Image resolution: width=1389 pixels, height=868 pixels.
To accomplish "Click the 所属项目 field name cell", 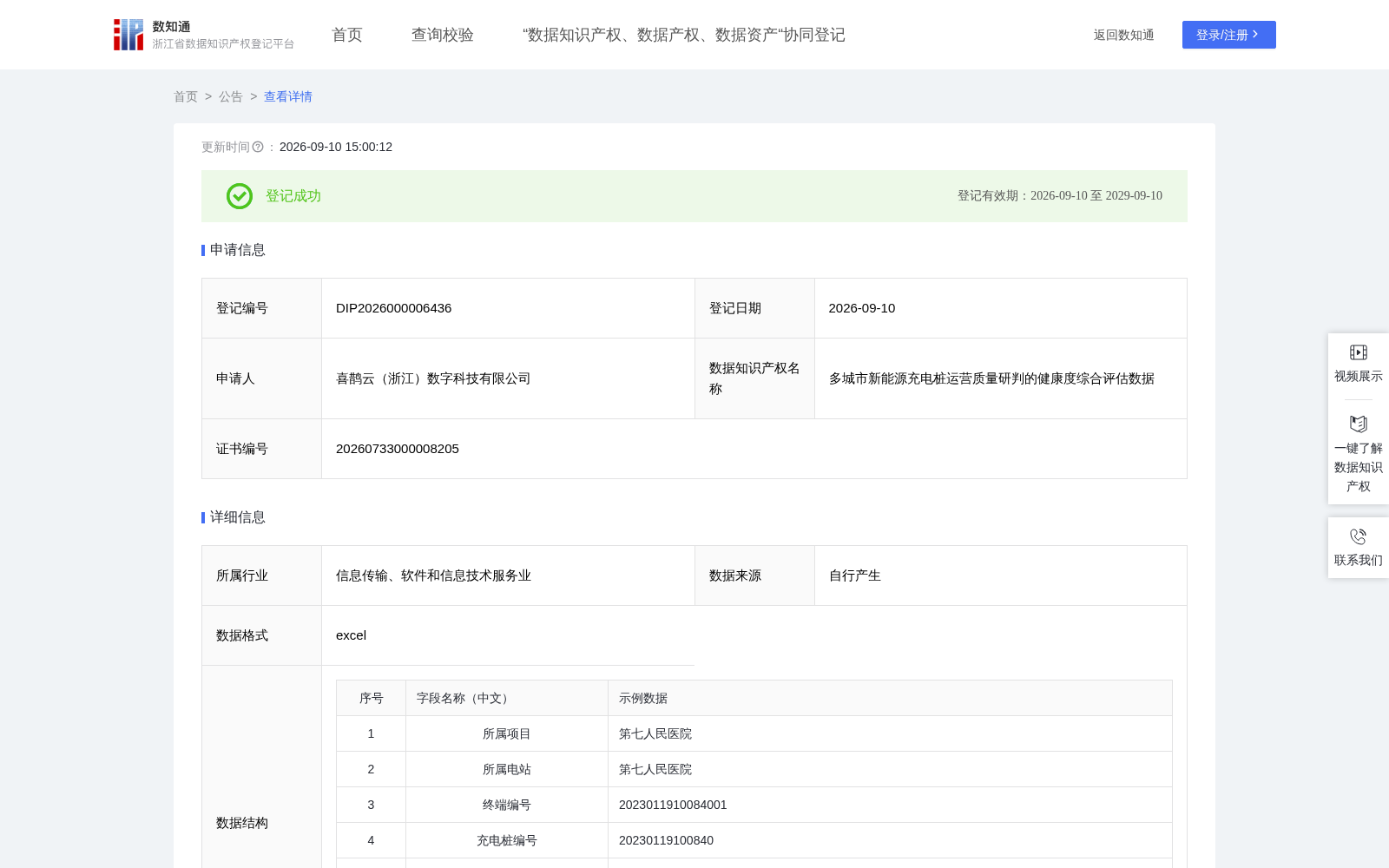I will pyautogui.click(x=507, y=733).
